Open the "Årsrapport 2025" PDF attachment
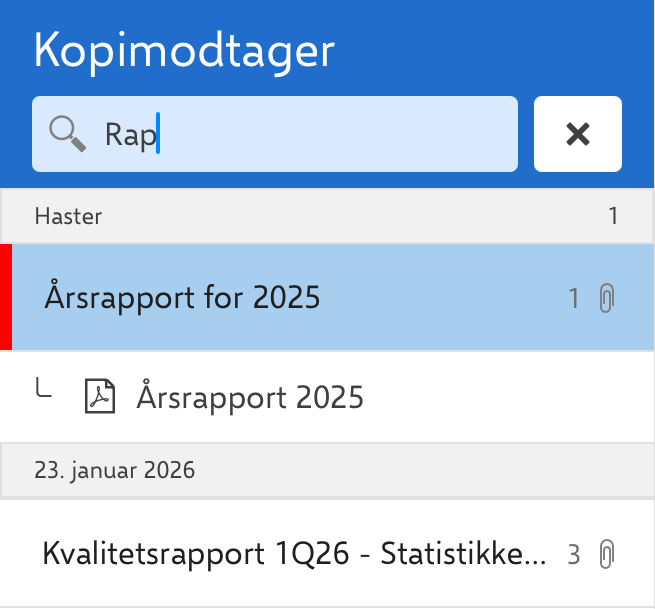The image size is (655, 609). 250,397
